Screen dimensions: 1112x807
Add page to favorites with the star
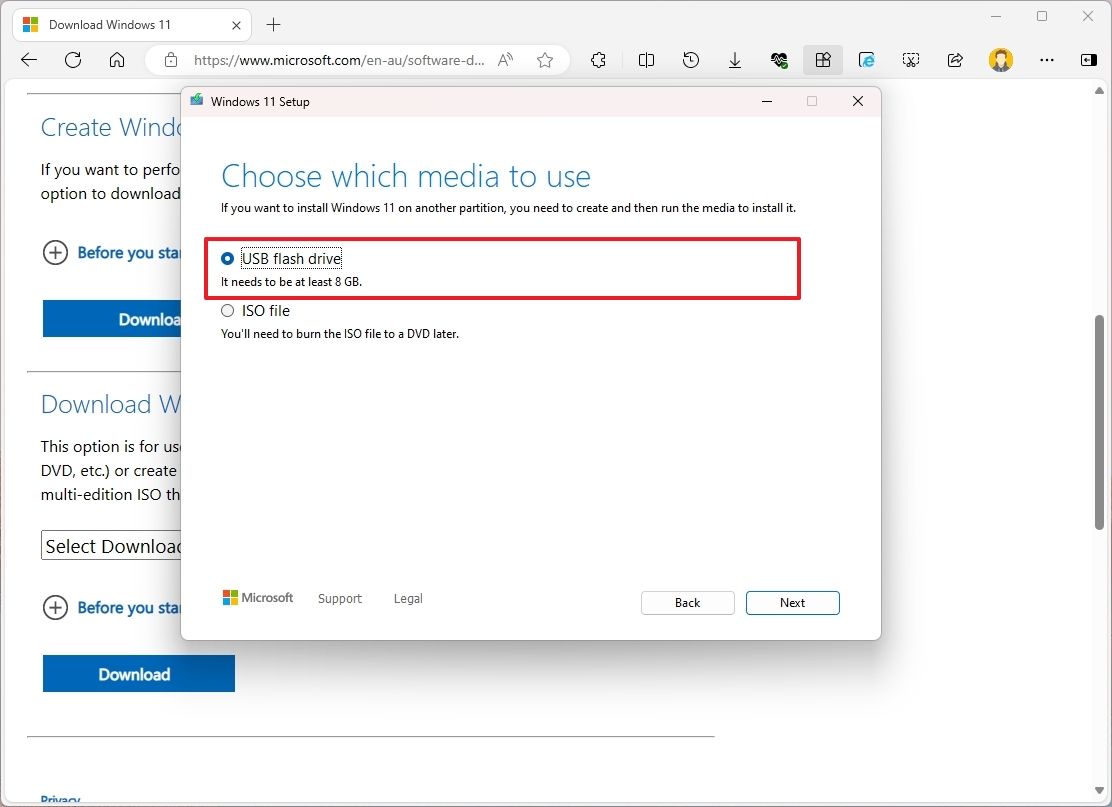[545, 60]
